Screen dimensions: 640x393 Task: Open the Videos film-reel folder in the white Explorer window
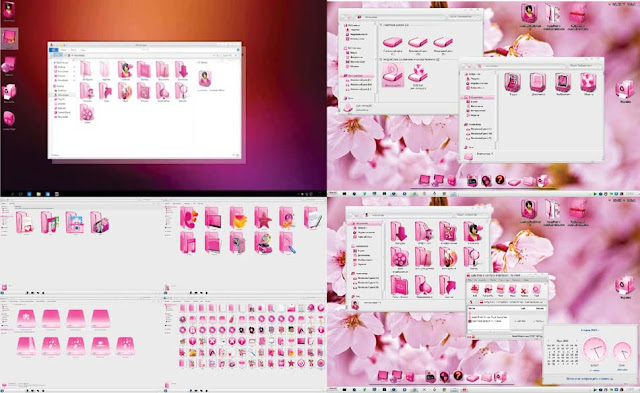87,113
